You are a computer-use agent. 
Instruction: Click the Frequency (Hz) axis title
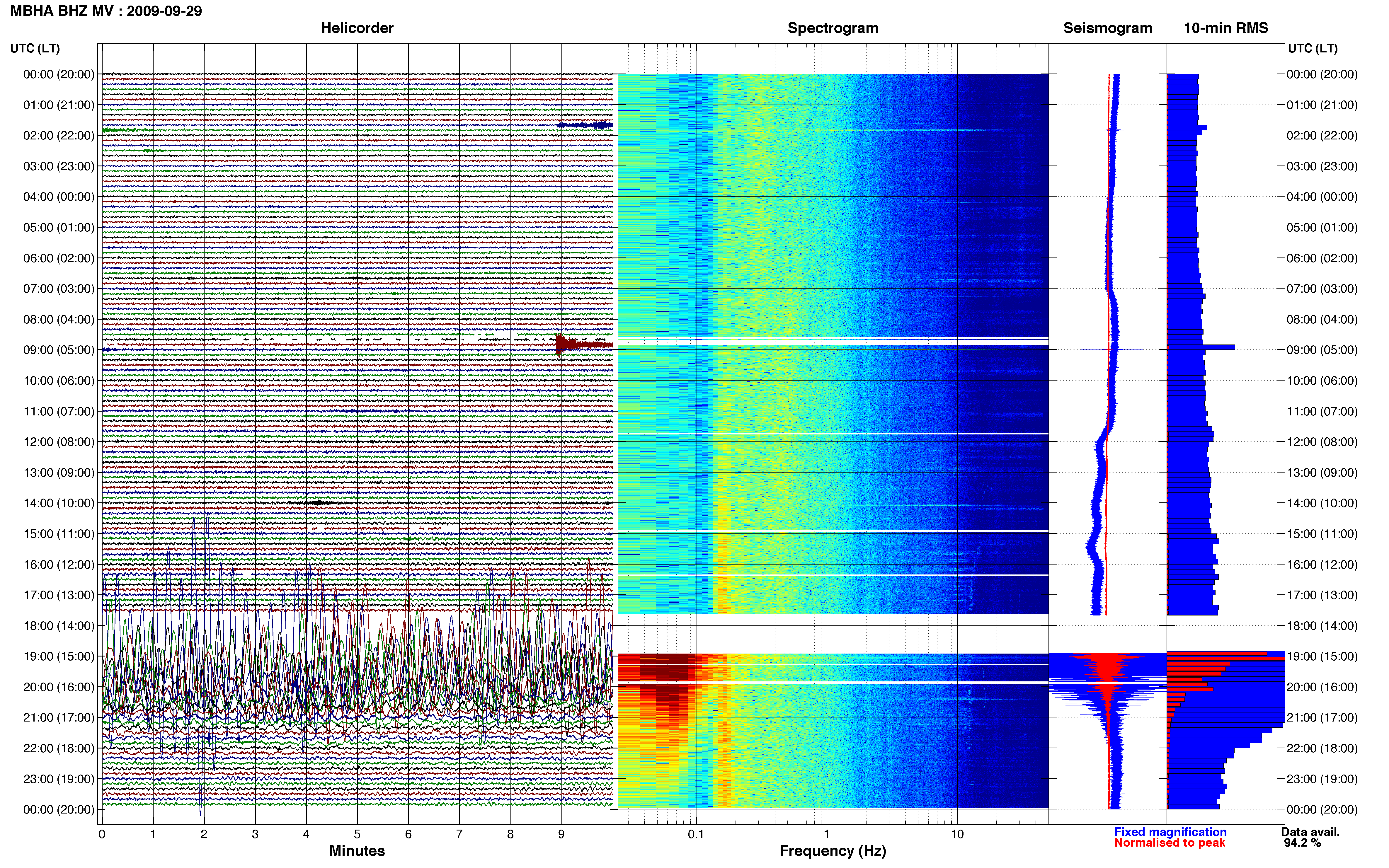pos(833,851)
